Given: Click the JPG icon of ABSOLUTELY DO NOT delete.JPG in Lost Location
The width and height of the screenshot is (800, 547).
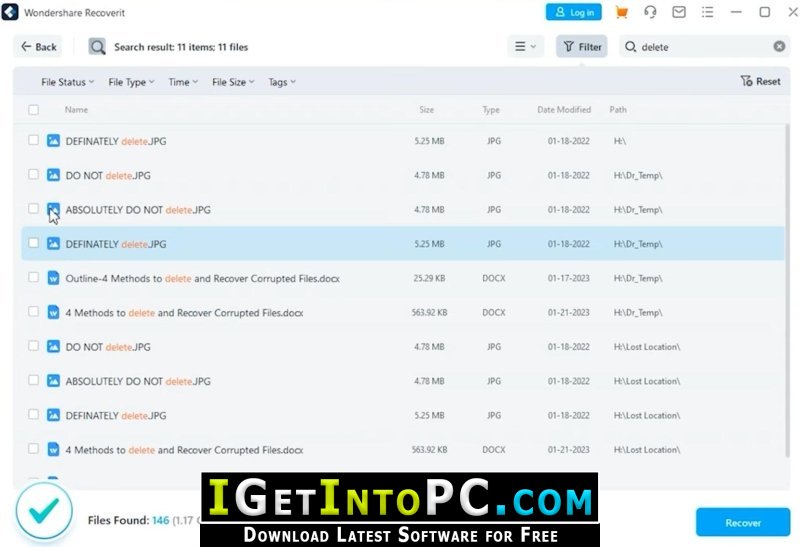Looking at the screenshot, I should coord(53,381).
